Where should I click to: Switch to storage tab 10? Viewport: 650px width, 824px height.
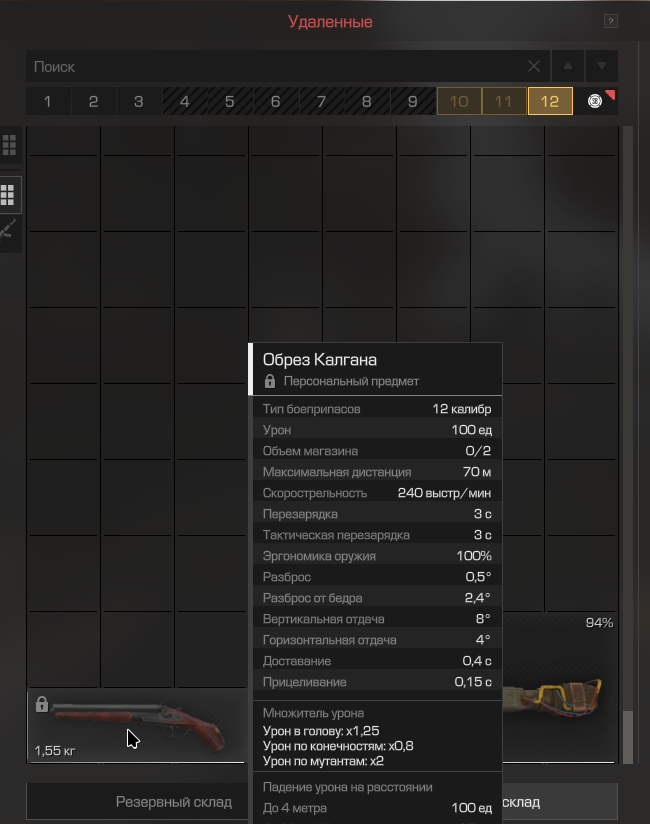coord(459,101)
